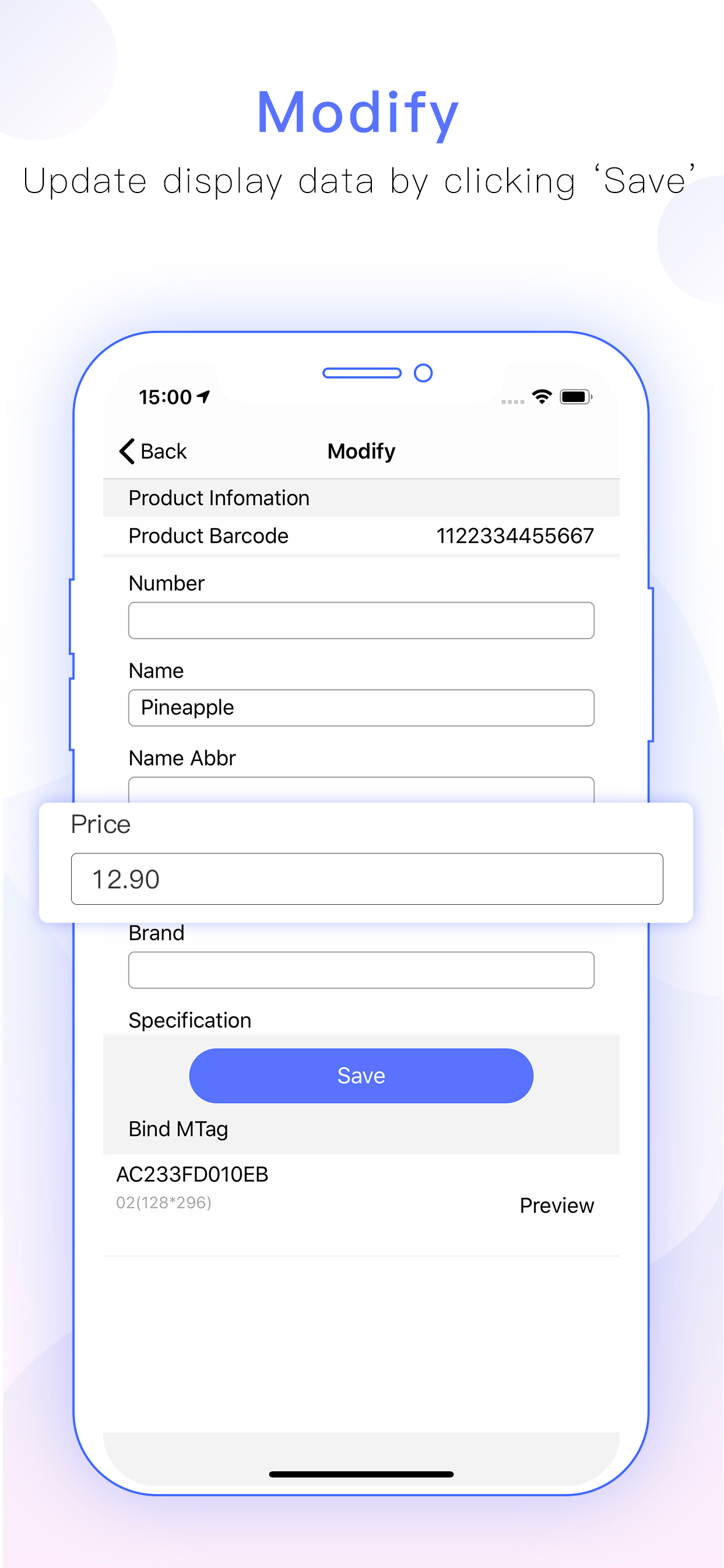Screen dimensions: 724x1568
Task: Select the Price field showing 12.90
Action: coord(367,878)
